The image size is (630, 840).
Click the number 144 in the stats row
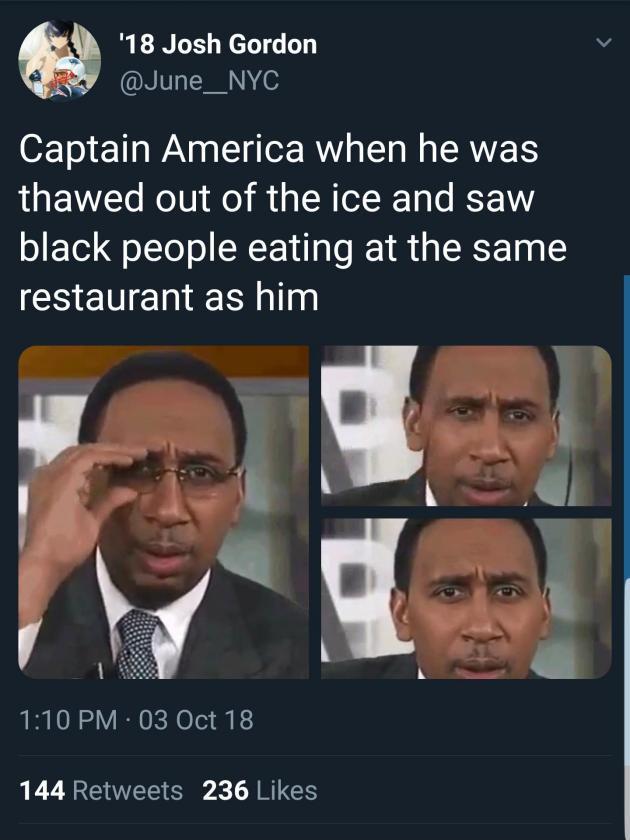point(42,791)
